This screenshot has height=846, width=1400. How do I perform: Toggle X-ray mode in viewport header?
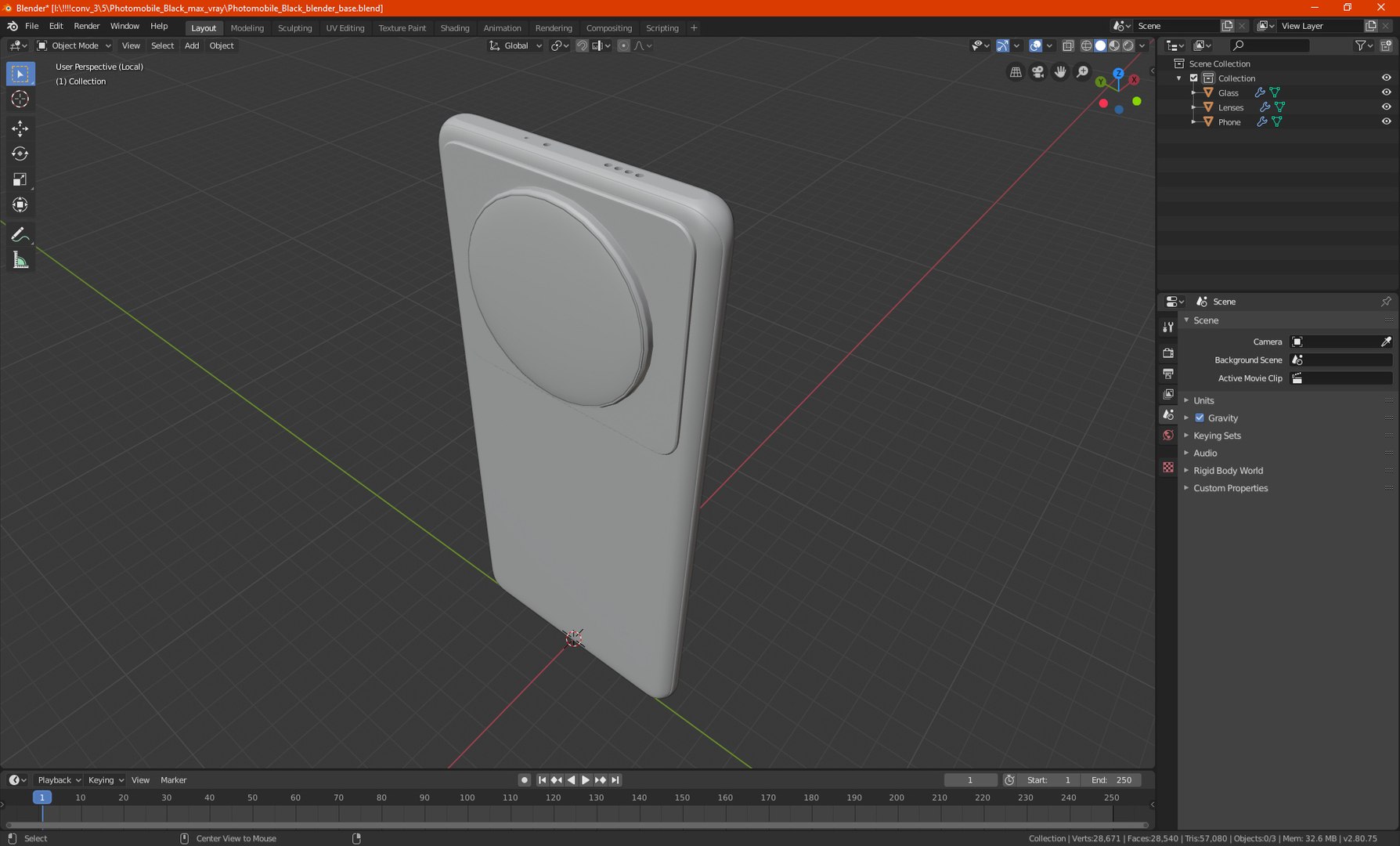click(1068, 45)
